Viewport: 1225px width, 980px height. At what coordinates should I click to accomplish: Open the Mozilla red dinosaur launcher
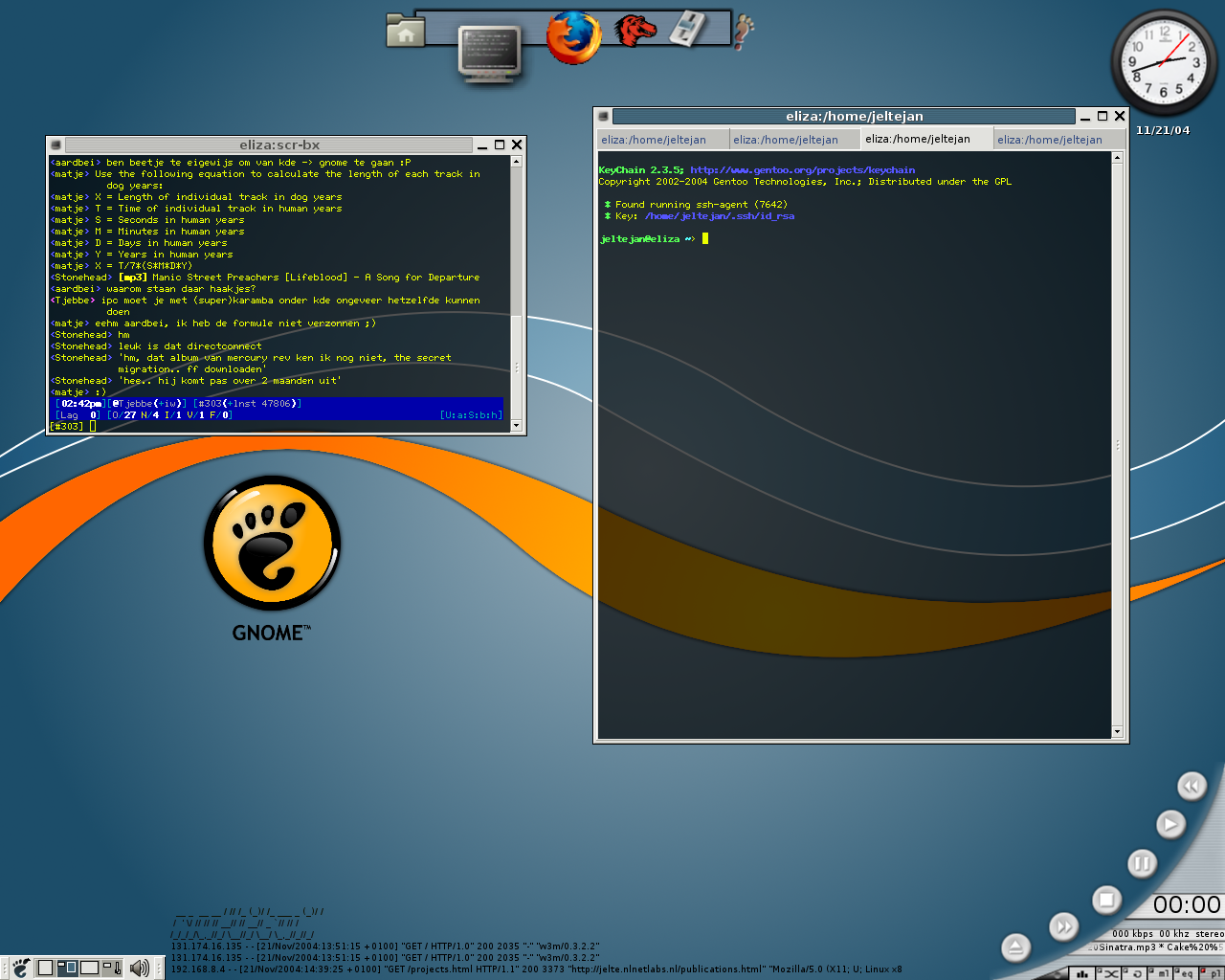635,30
